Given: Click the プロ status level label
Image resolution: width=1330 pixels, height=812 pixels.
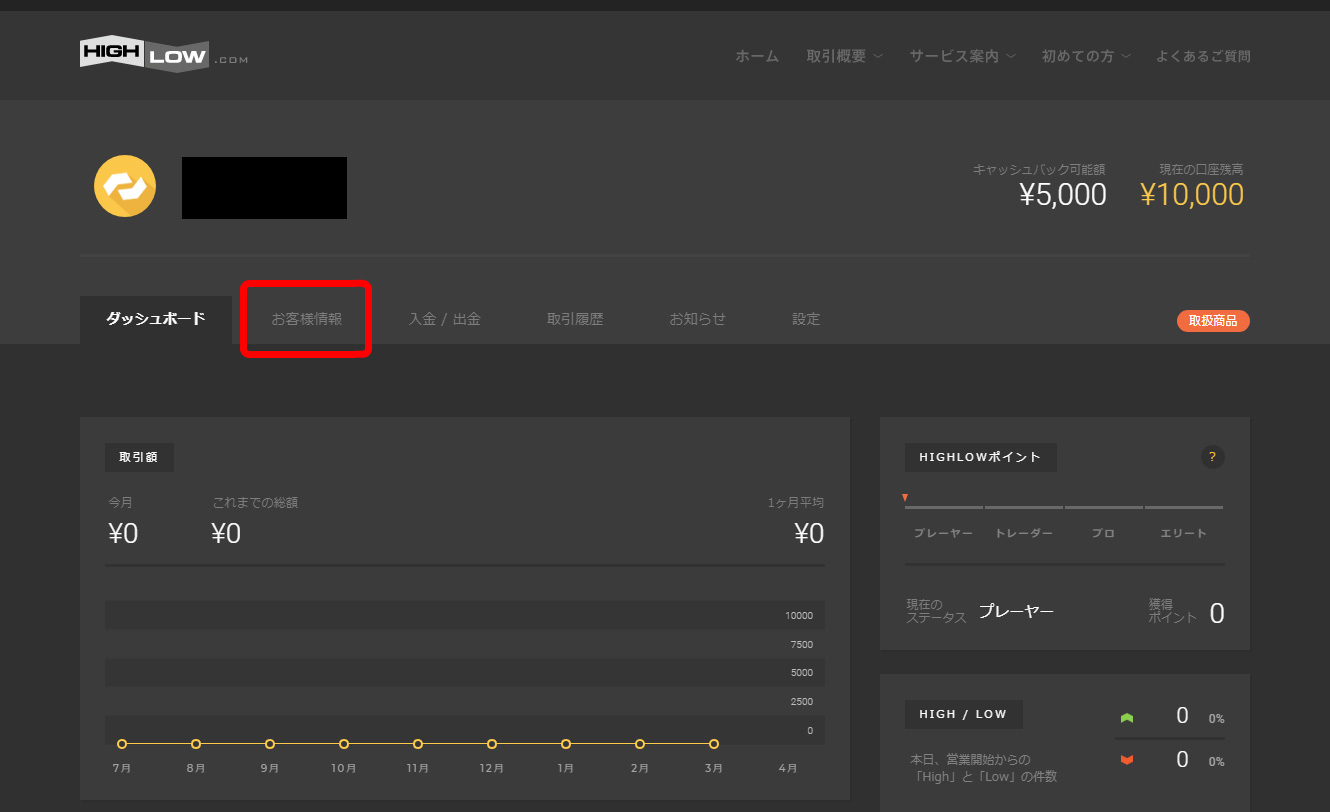Looking at the screenshot, I should [1103, 533].
